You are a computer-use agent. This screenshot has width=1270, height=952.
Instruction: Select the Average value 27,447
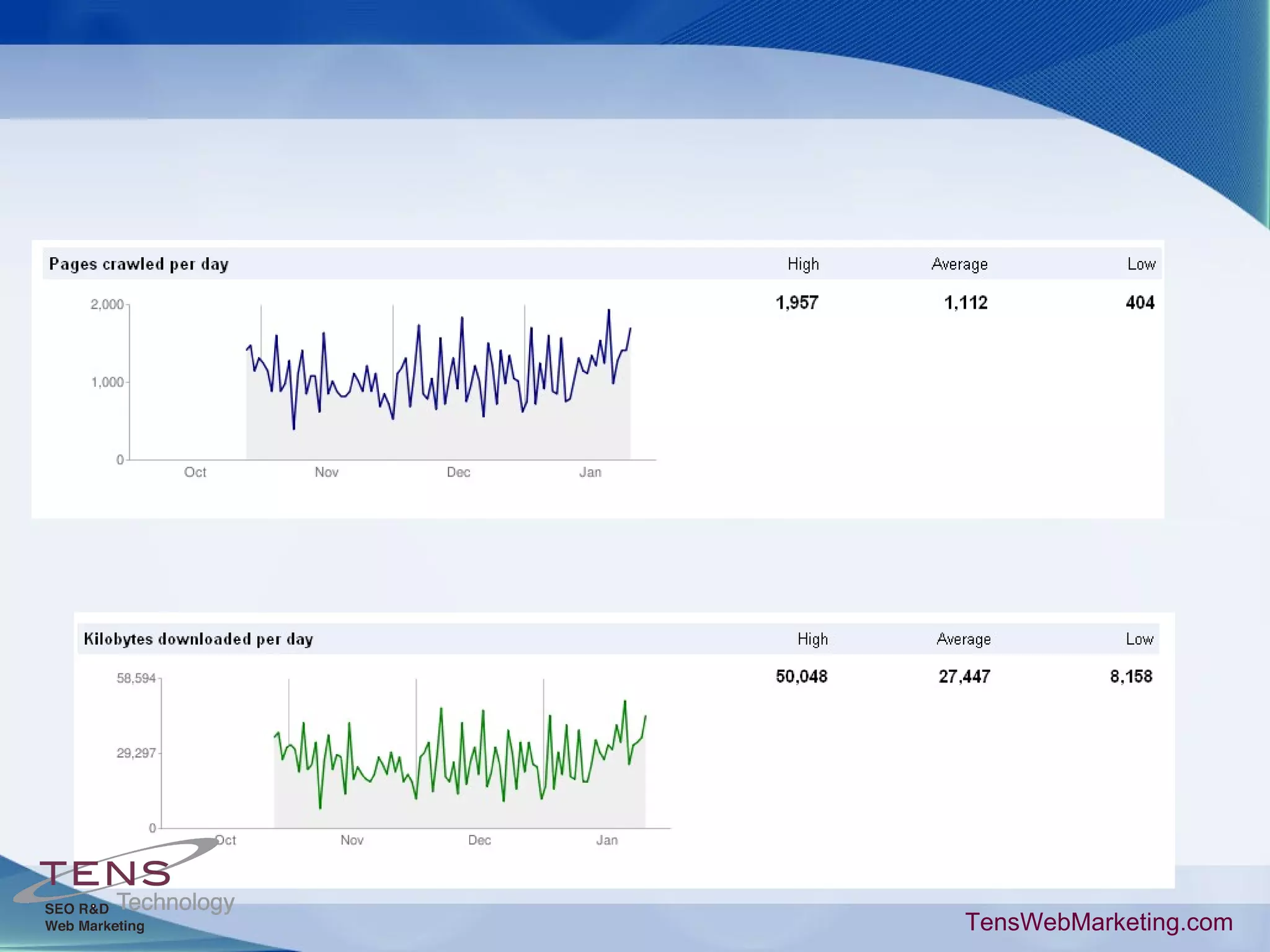tap(964, 676)
